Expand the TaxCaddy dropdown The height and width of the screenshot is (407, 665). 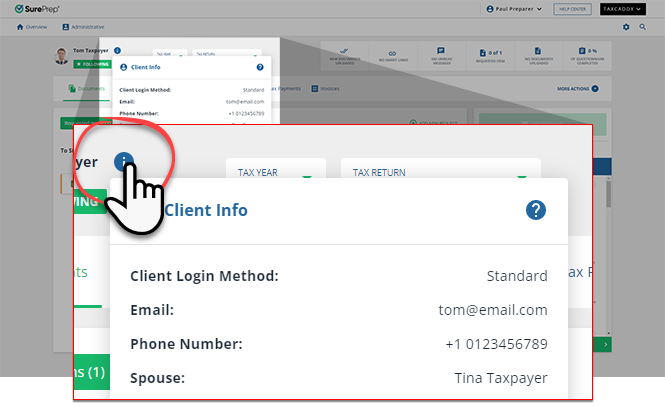coord(623,9)
